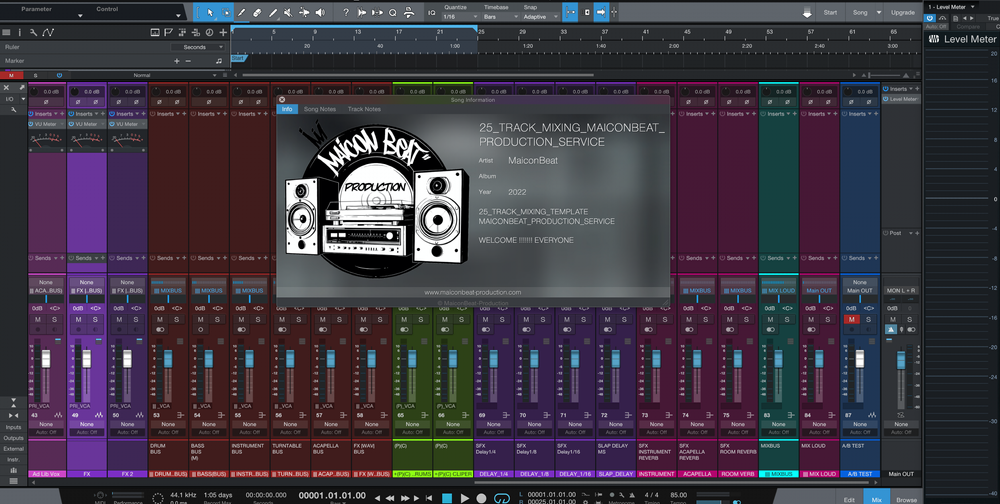Open the Instr. panel in console
The width and height of the screenshot is (1000, 504).
click(x=13, y=460)
